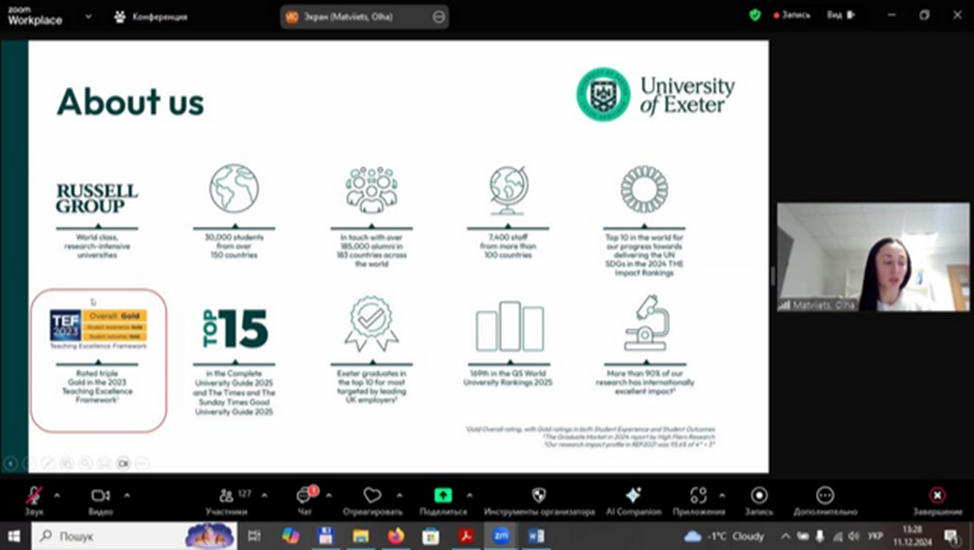Open Microsoft Word from taskbar
Image resolution: width=974 pixels, height=550 pixels.
click(536, 536)
